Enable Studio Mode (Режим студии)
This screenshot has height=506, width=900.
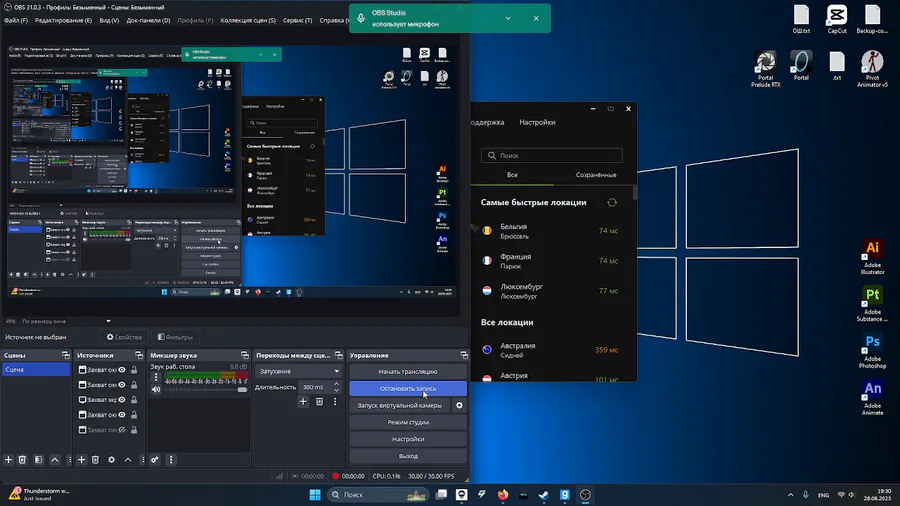click(x=408, y=422)
